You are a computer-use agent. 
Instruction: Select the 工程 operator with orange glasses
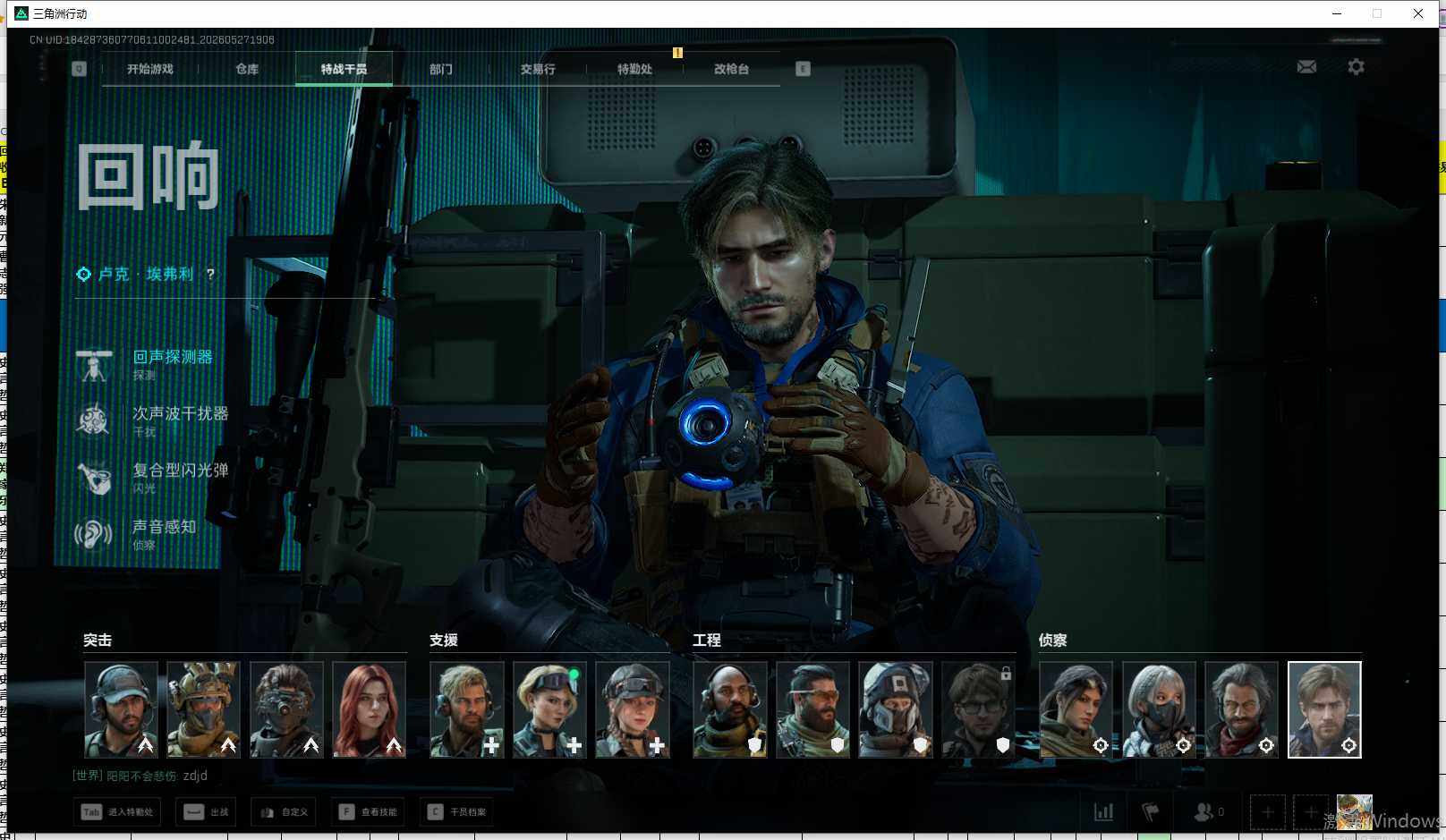812,709
